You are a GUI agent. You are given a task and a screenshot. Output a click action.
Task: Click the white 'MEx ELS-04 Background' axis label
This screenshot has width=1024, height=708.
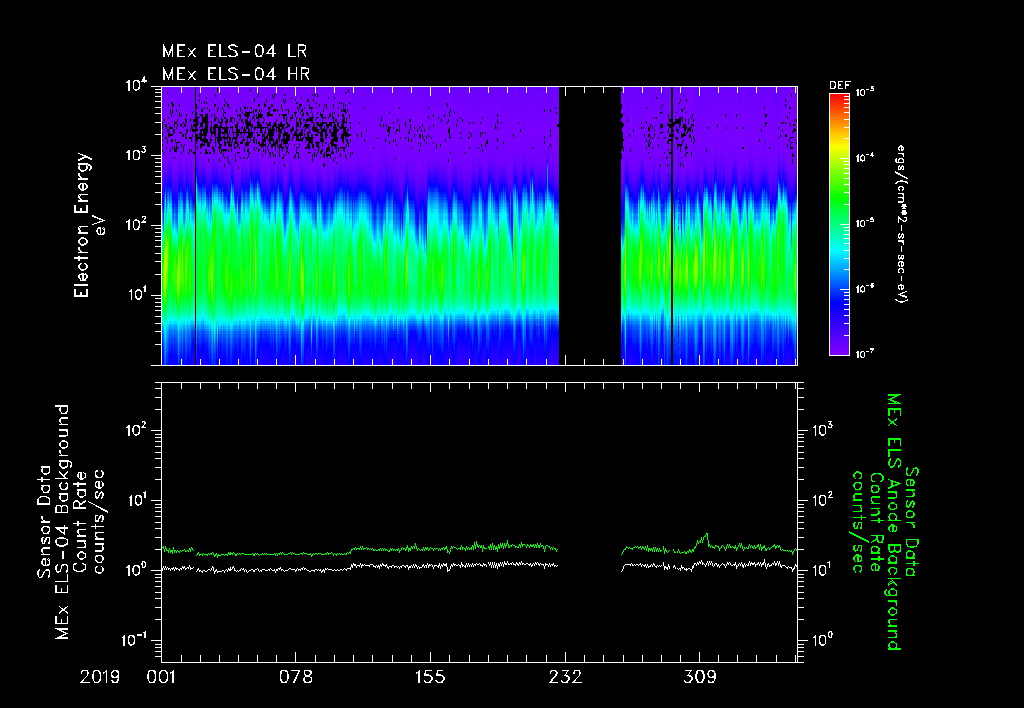click(62, 523)
